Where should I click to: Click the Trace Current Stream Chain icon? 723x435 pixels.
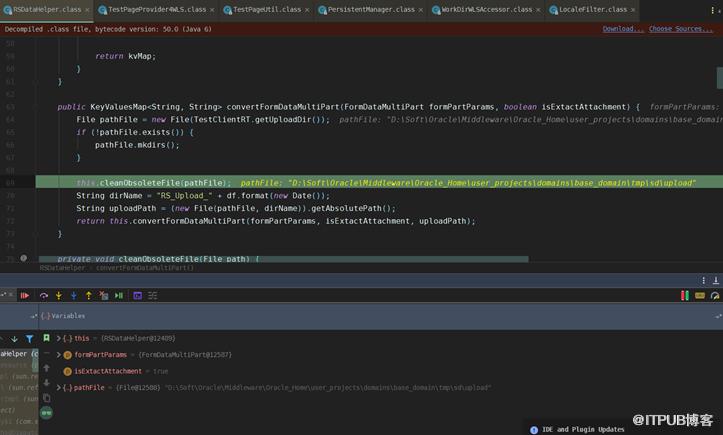click(153, 296)
